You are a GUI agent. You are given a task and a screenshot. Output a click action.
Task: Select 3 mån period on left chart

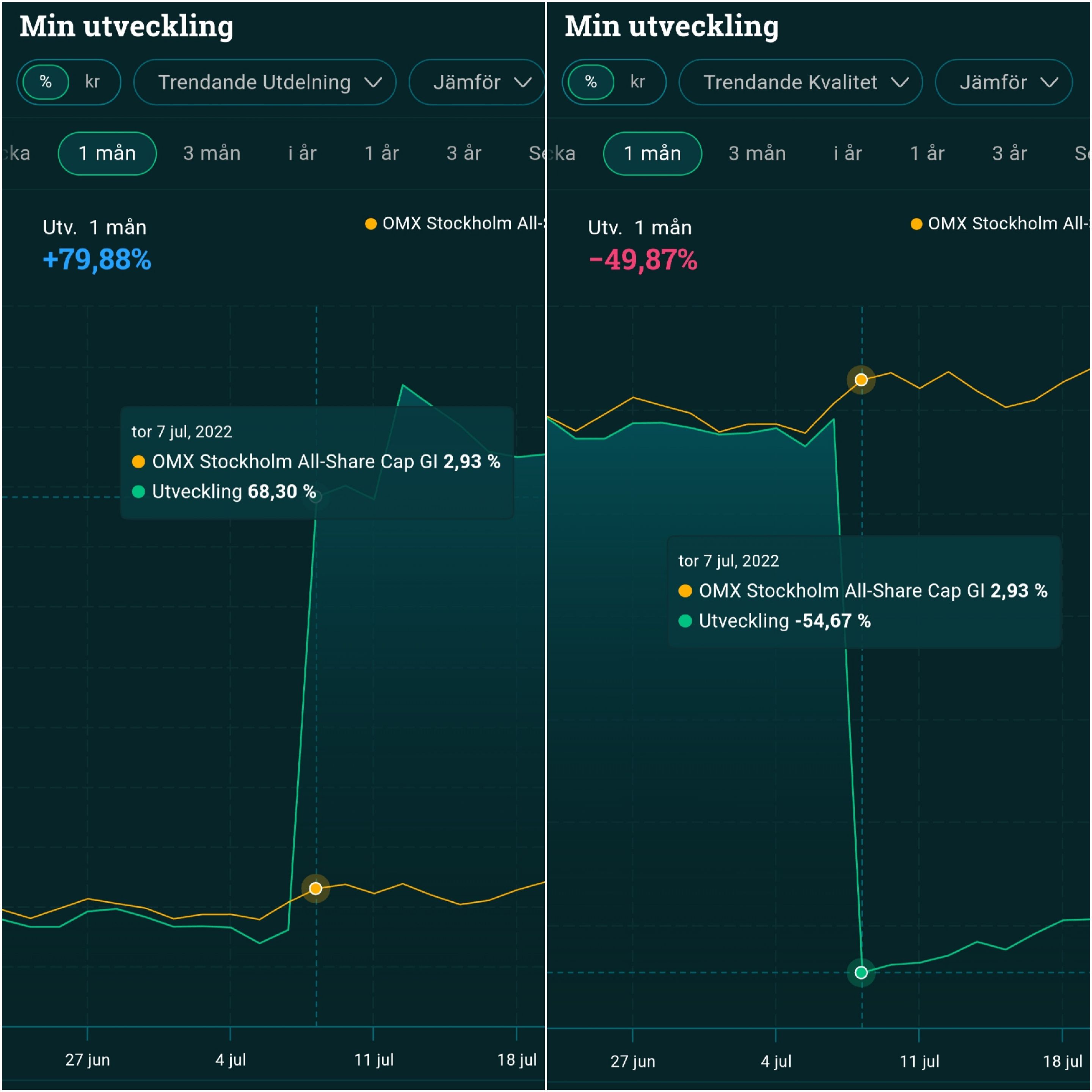212,153
